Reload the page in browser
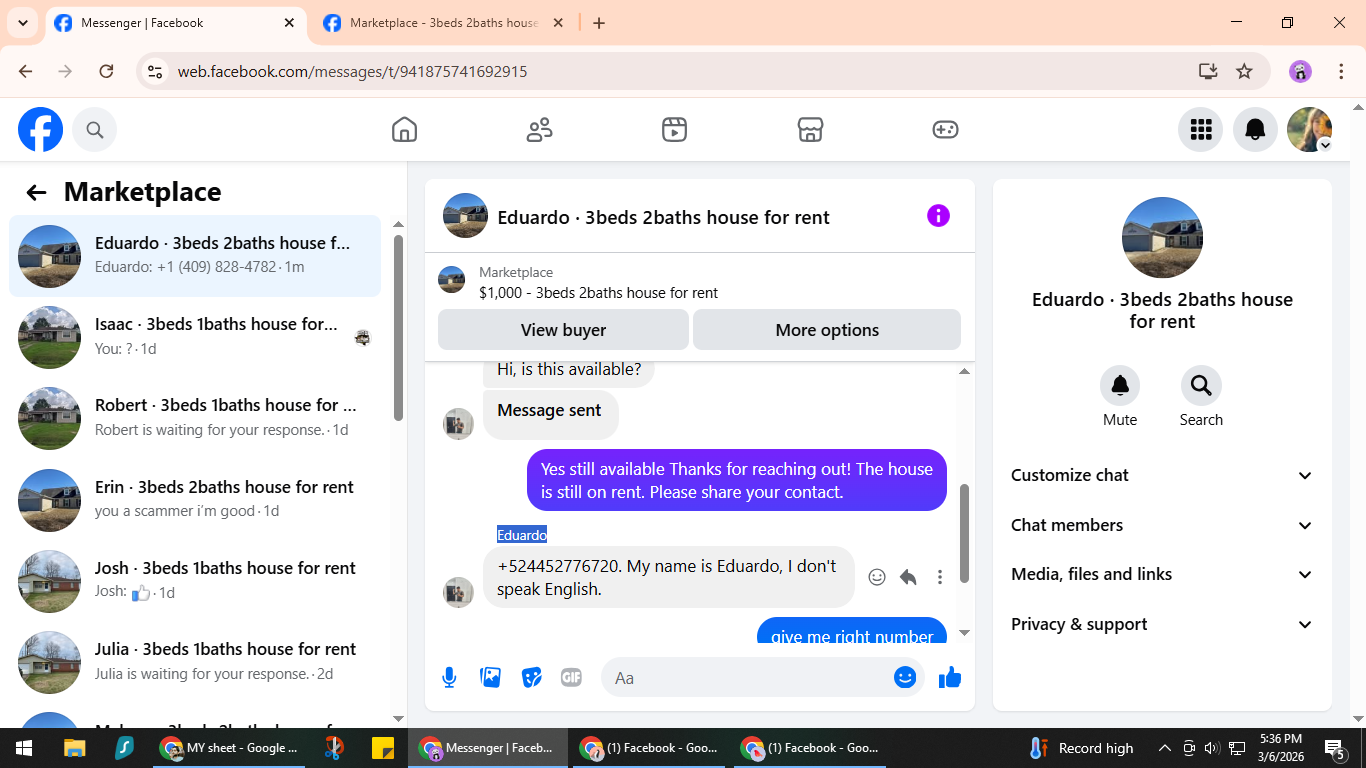 (106, 71)
